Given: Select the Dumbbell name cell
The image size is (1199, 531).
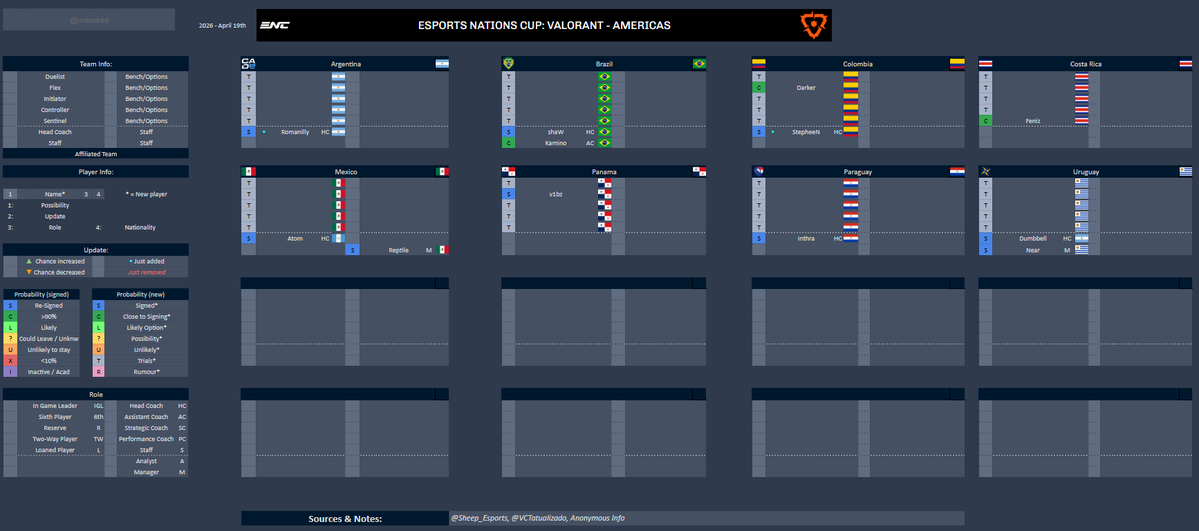Looking at the screenshot, I should pos(1033,239).
